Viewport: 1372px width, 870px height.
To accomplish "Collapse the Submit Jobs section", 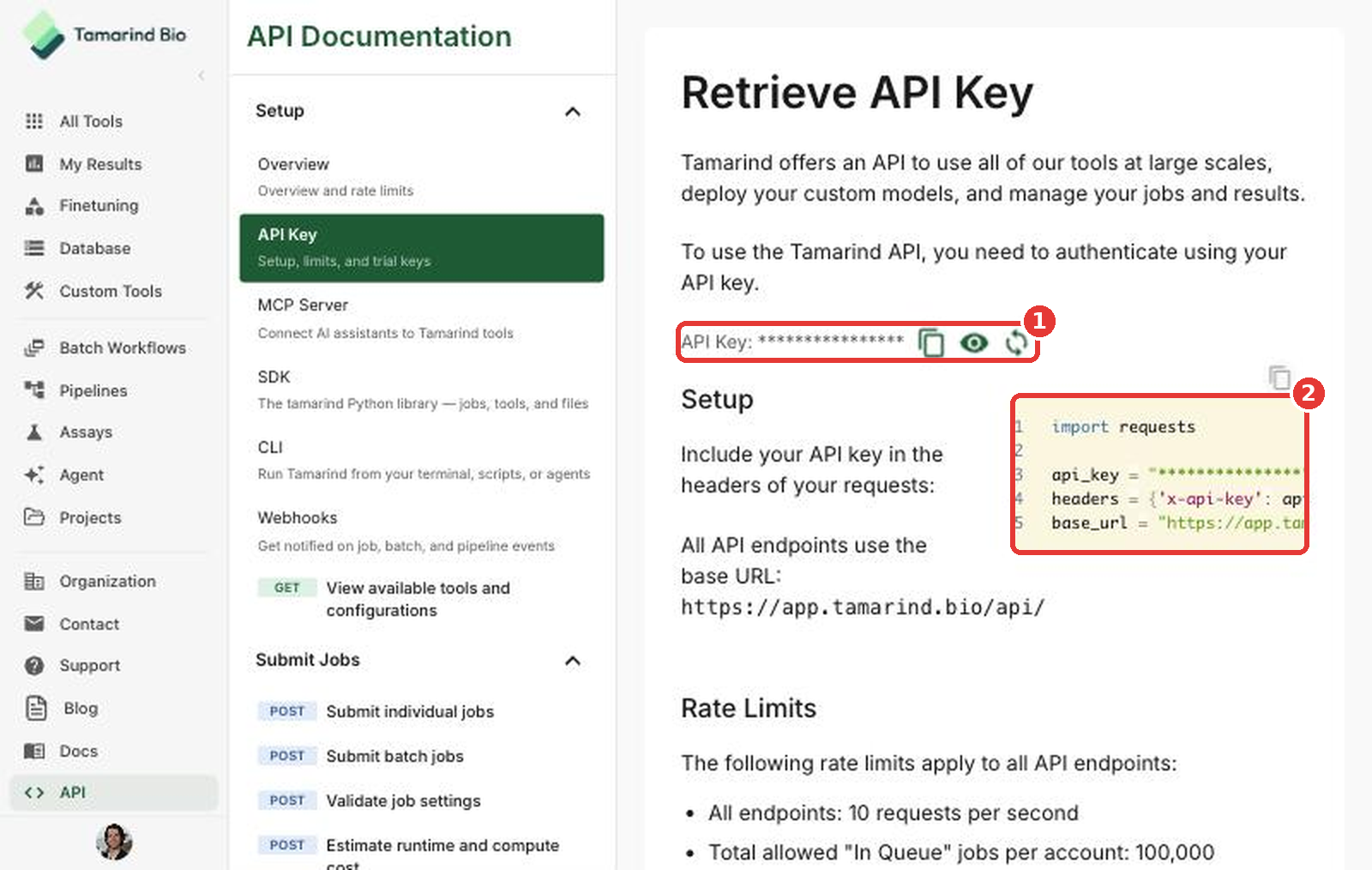I will tap(573, 661).
